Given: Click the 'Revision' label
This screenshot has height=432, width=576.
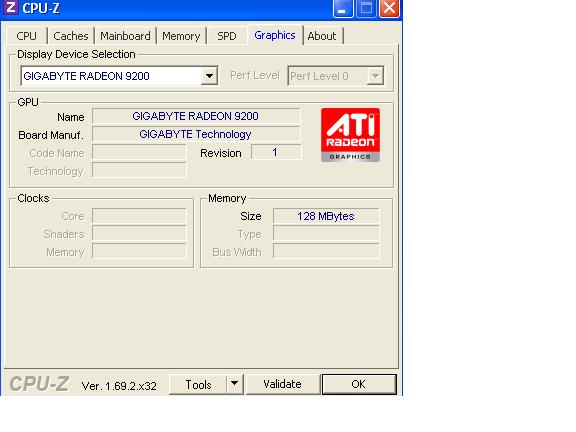Looking at the screenshot, I should (221, 153).
